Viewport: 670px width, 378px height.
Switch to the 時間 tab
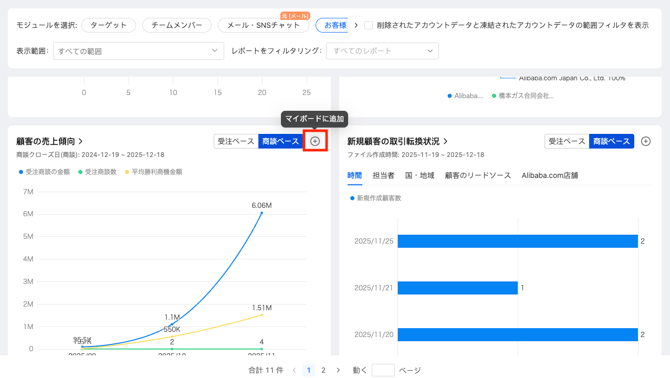[355, 176]
